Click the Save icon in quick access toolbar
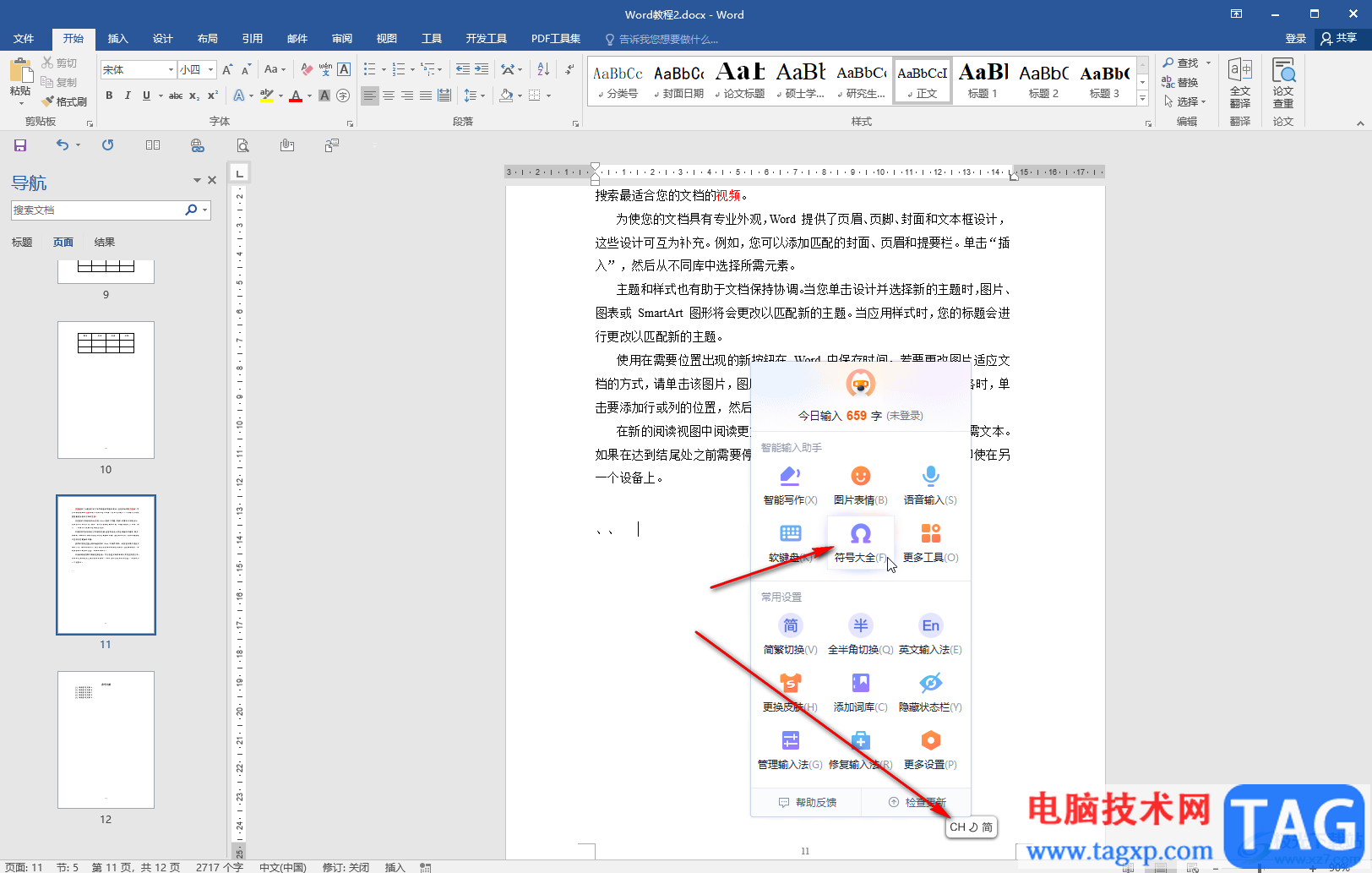The width and height of the screenshot is (1372, 873). pyautogui.click(x=20, y=145)
